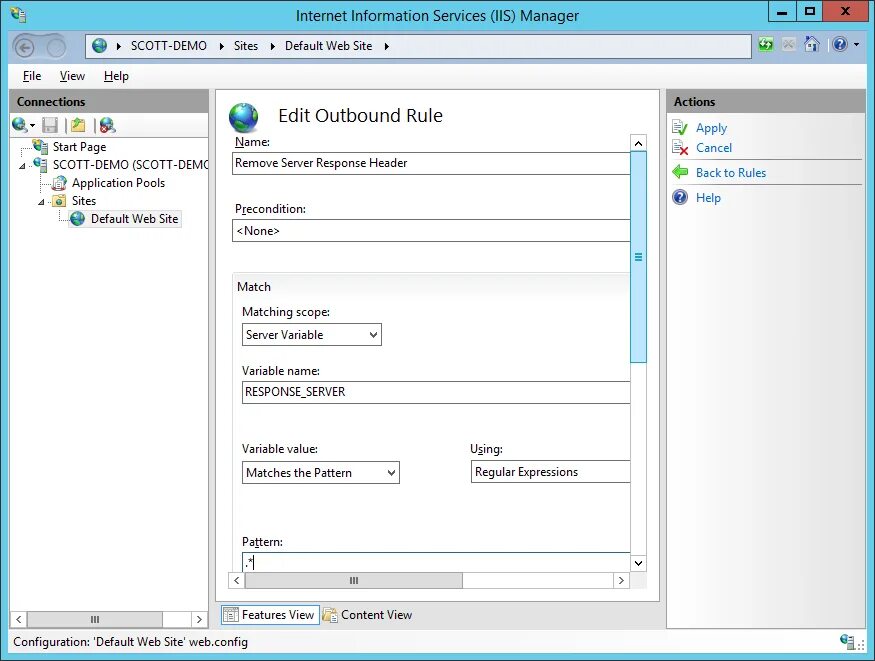This screenshot has width=875, height=661.
Task: Collapse the Sites tree node
Action: [x=41, y=202]
